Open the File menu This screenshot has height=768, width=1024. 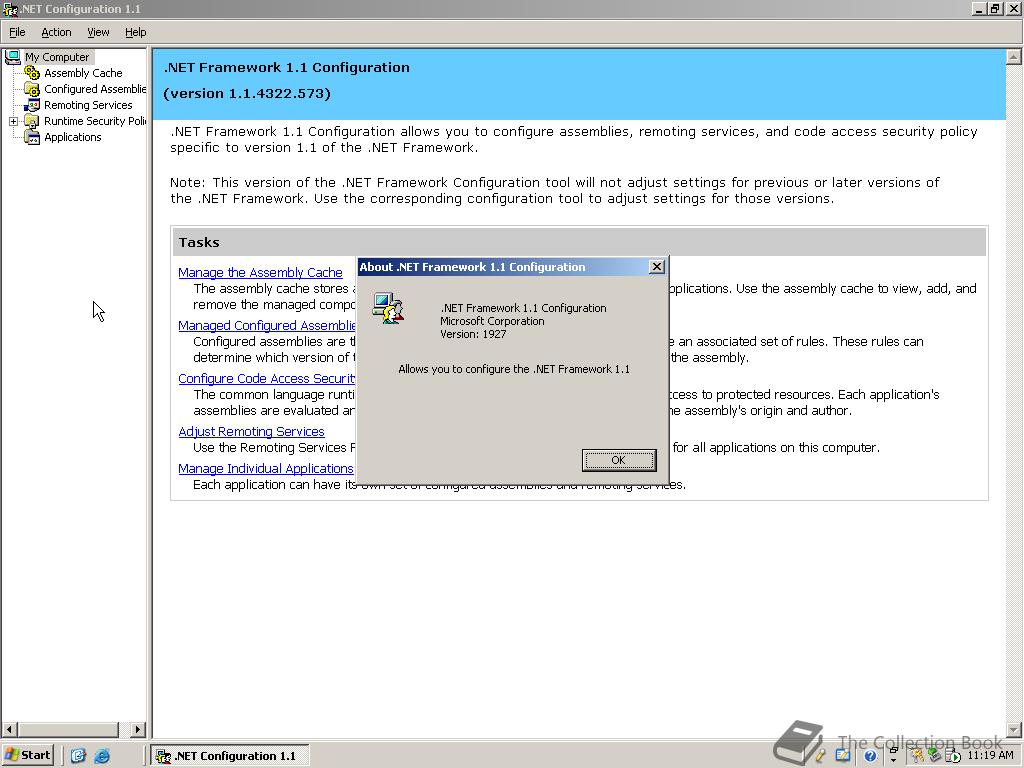17,32
